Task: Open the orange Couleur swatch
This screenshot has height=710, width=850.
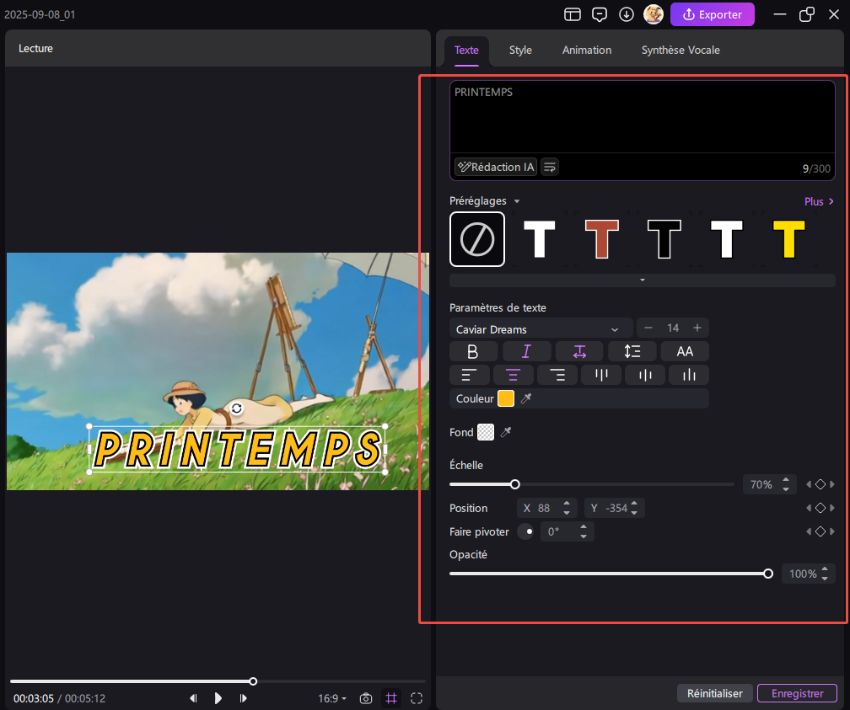Action: click(506, 398)
